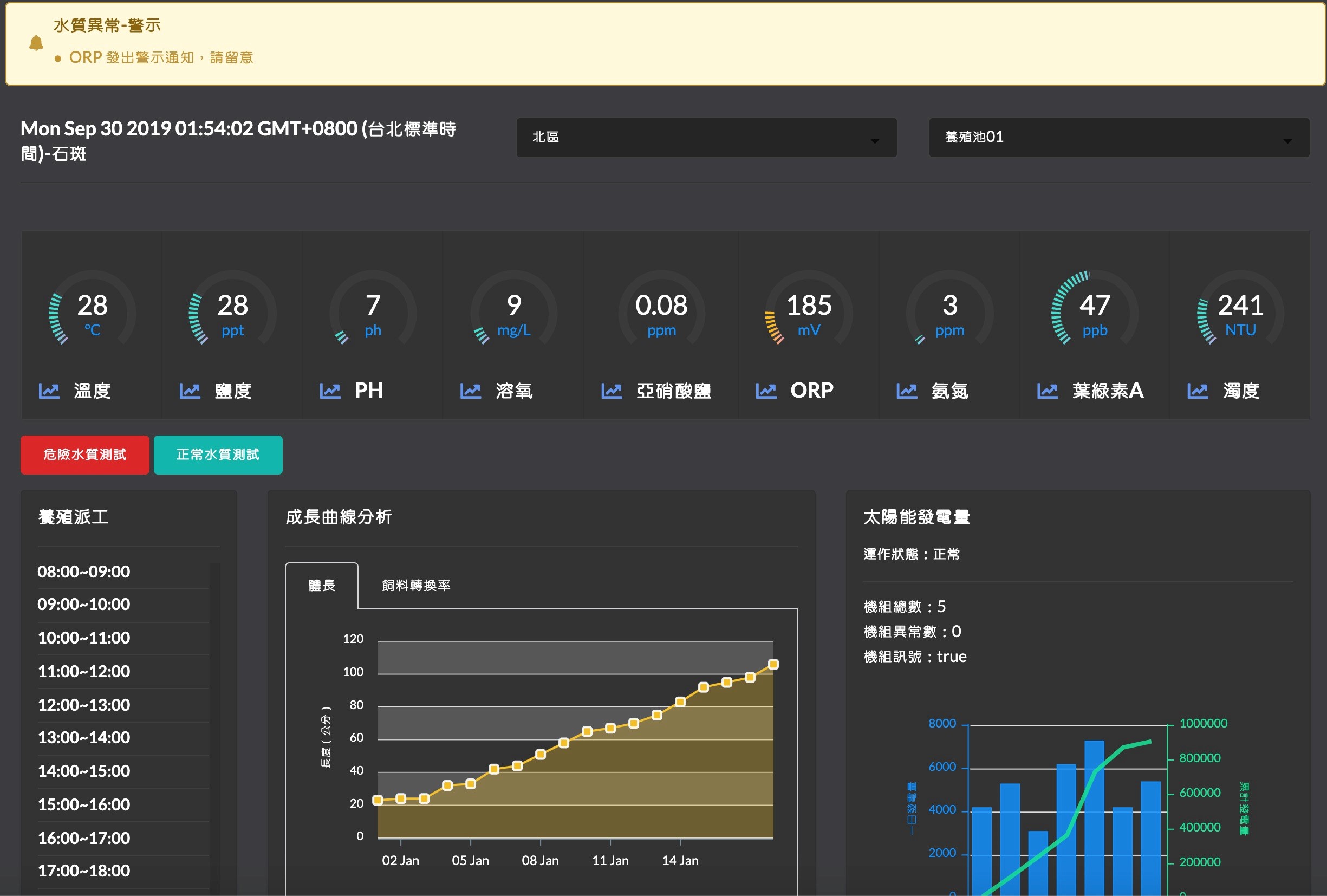Click the 太陽能發電量 panel title
The image size is (1327, 896).
(916, 517)
